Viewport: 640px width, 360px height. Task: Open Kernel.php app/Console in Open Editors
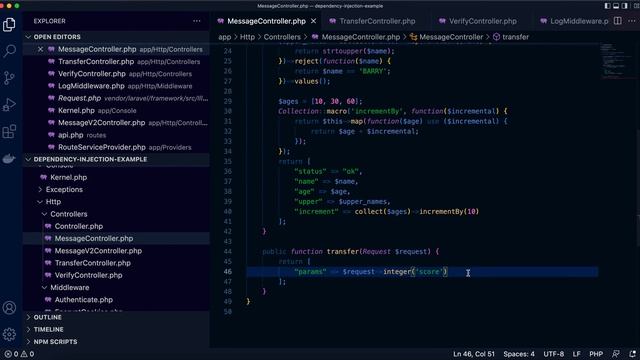tap(116, 111)
